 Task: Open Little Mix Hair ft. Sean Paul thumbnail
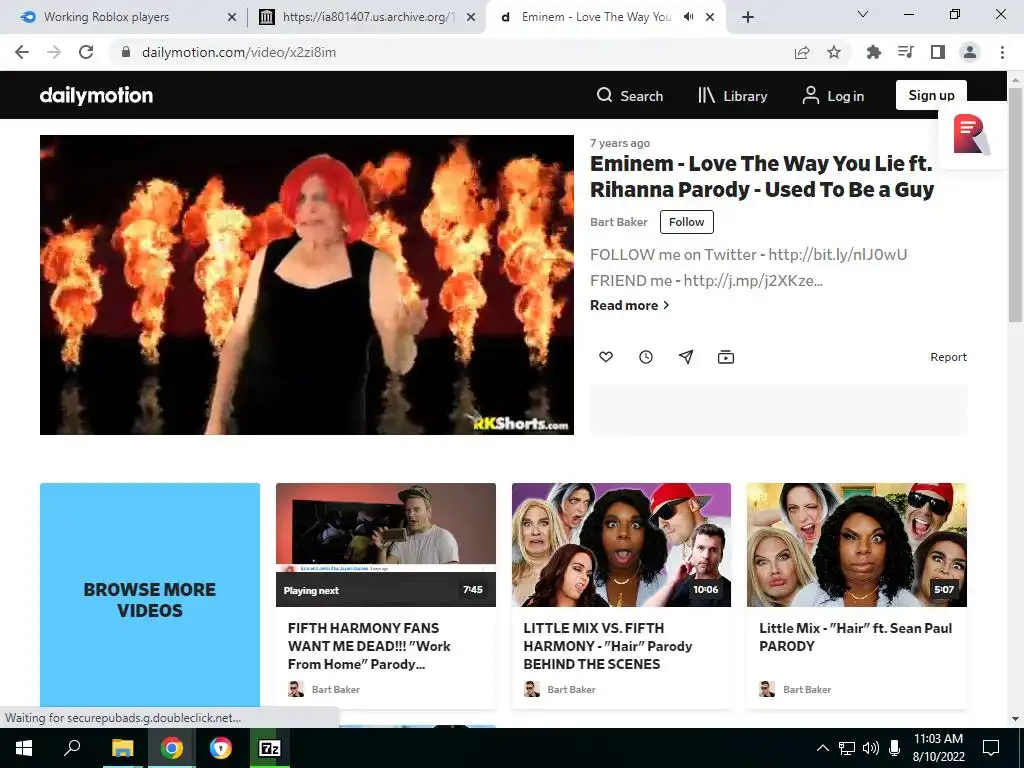tap(857, 545)
